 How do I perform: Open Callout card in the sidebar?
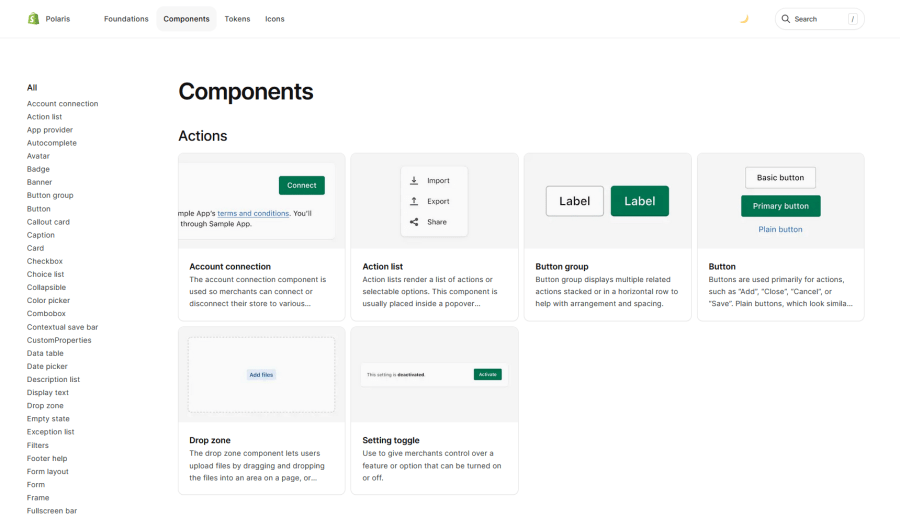(48, 222)
